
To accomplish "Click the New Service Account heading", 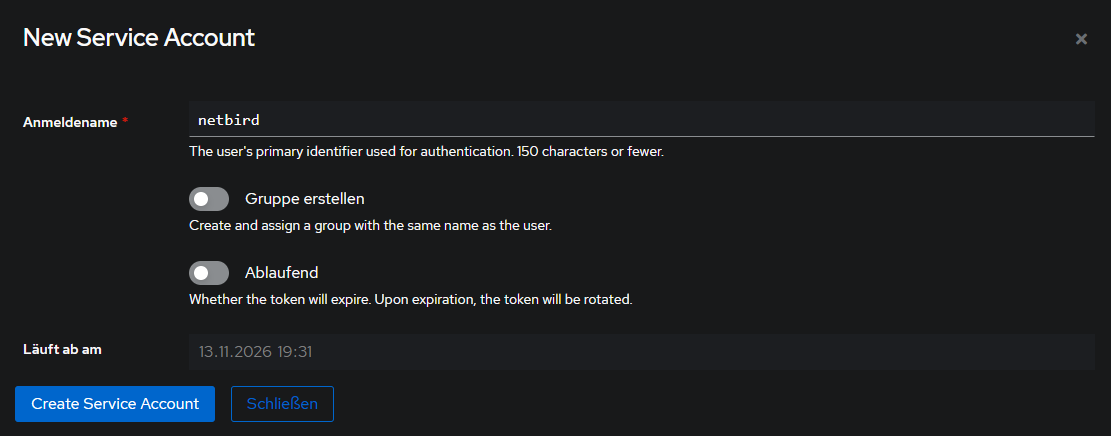I will [139, 38].
